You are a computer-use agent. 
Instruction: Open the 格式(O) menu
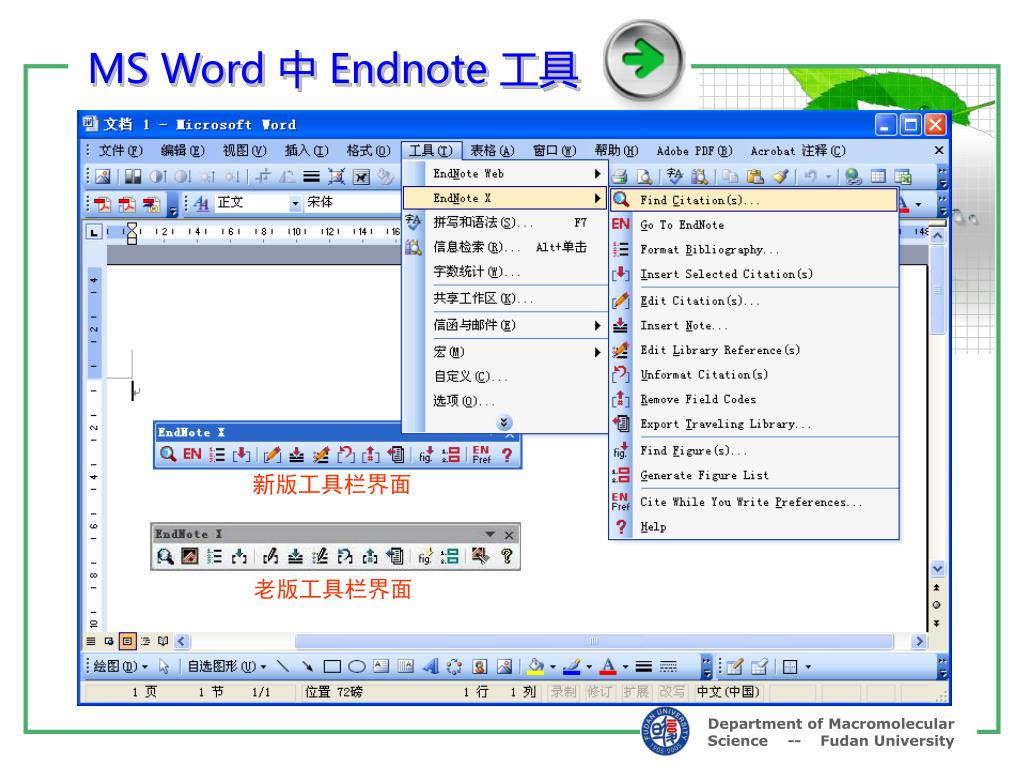(x=368, y=151)
